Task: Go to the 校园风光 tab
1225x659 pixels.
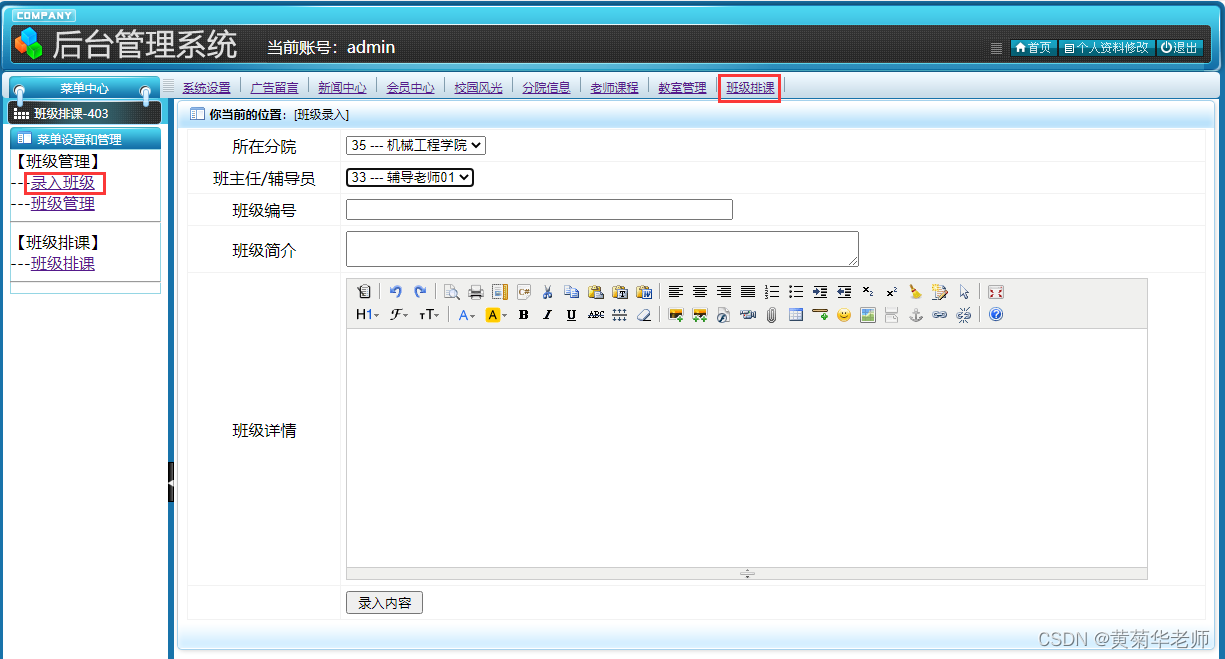Action: point(478,88)
